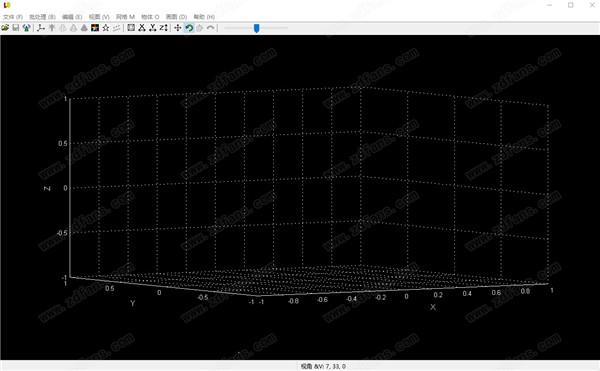Click the Z axis view icon
This screenshot has height=371, width=600.
pos(164,28)
